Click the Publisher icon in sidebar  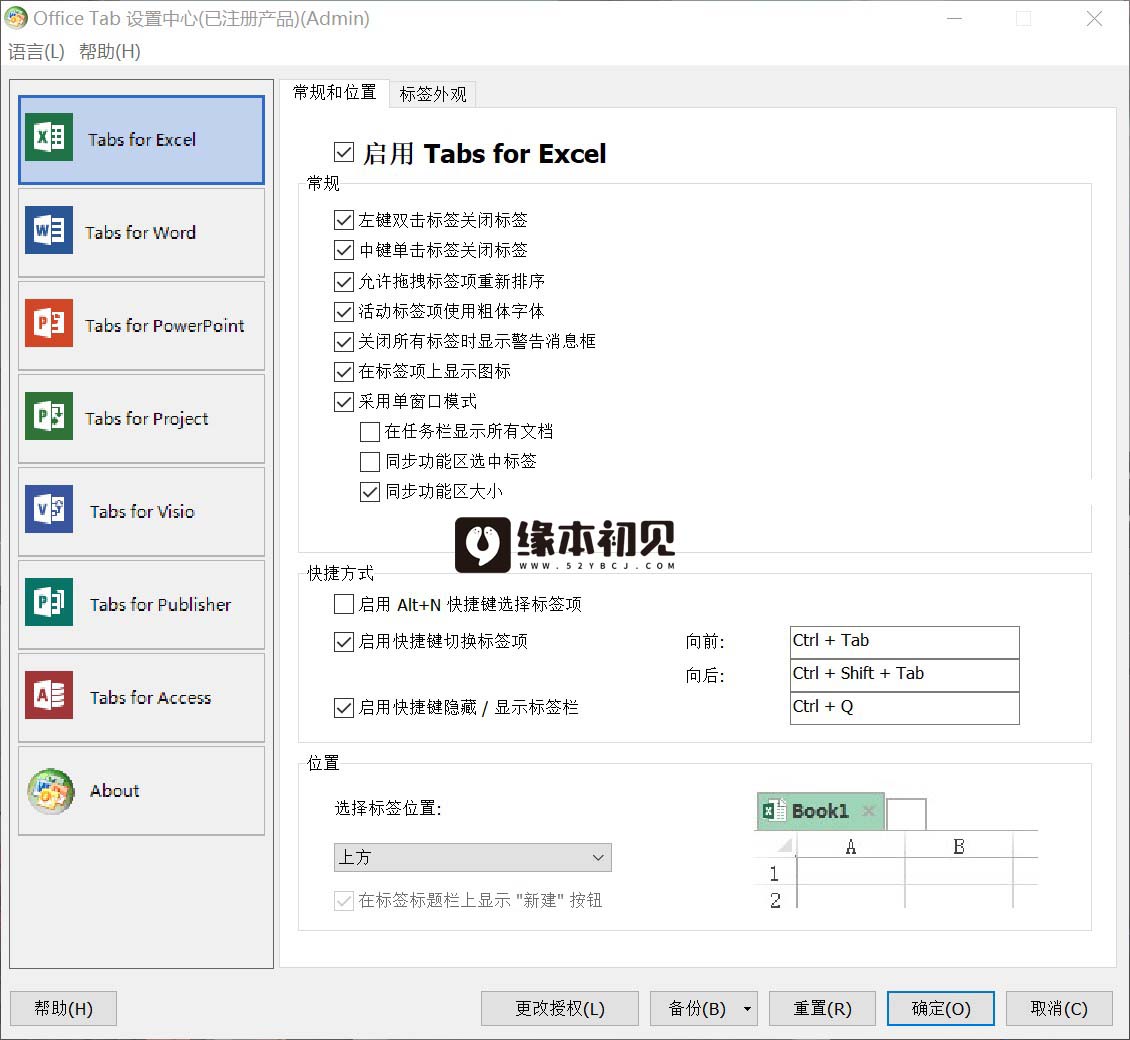point(49,602)
